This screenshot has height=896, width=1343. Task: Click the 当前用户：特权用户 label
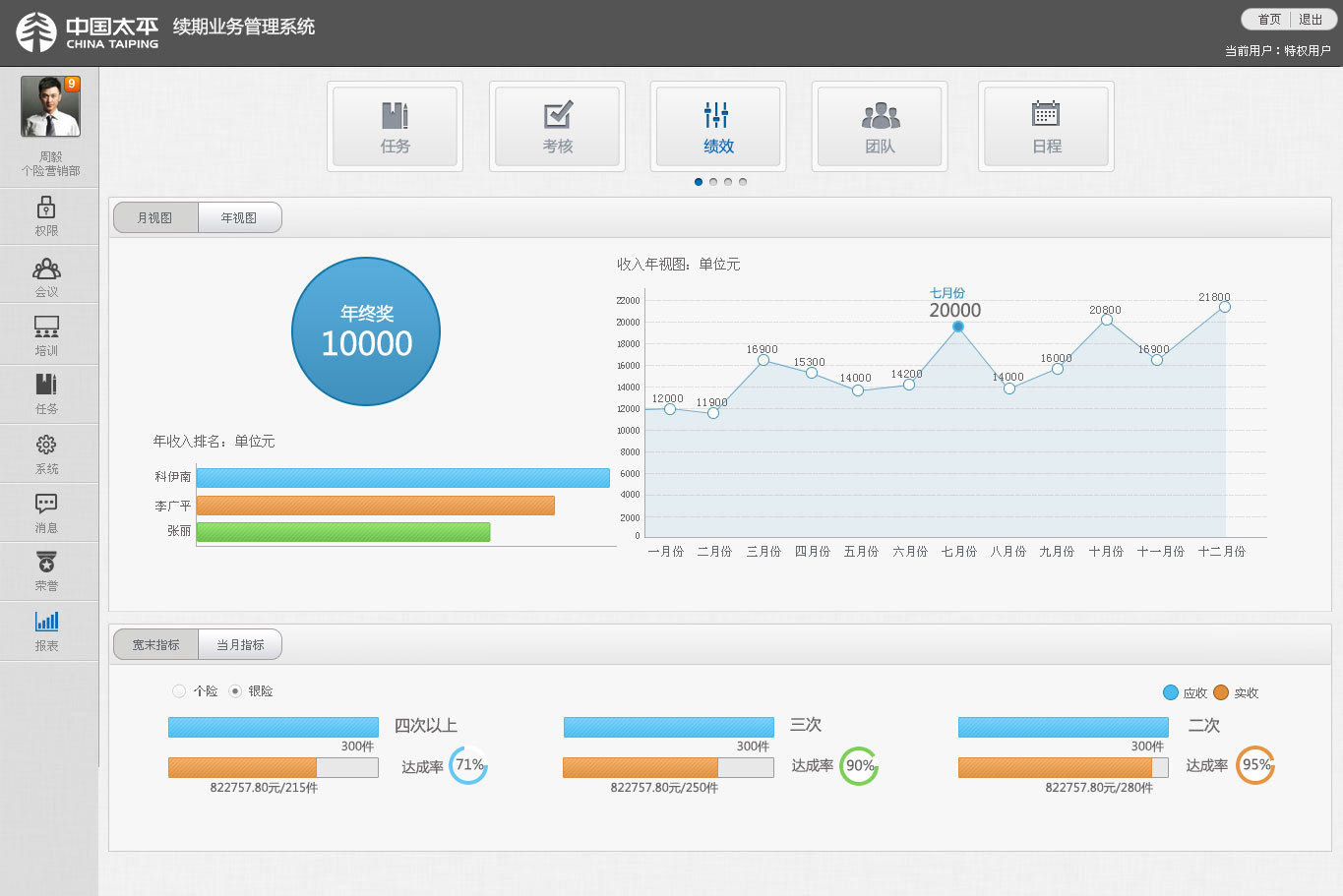tap(1277, 50)
